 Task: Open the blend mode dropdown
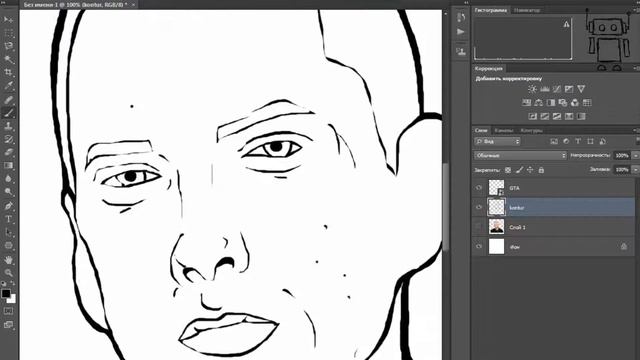pos(520,156)
